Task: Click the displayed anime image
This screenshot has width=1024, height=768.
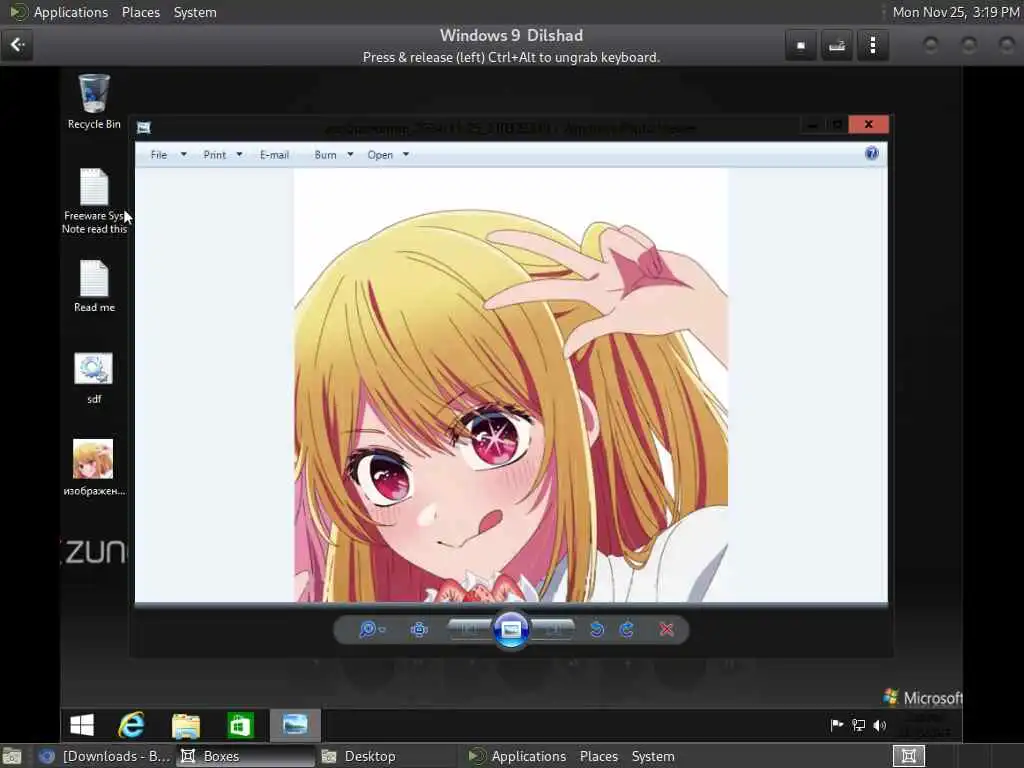Action: (511, 385)
